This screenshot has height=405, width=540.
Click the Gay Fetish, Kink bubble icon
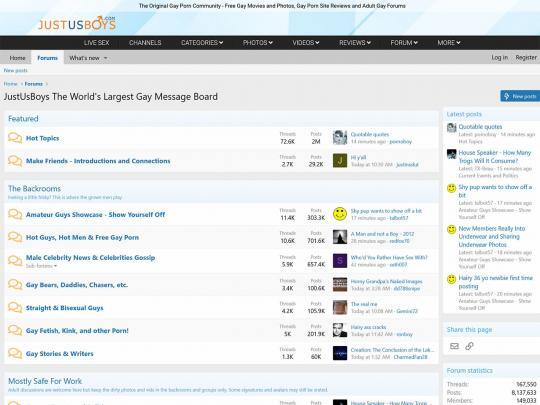click(15, 330)
